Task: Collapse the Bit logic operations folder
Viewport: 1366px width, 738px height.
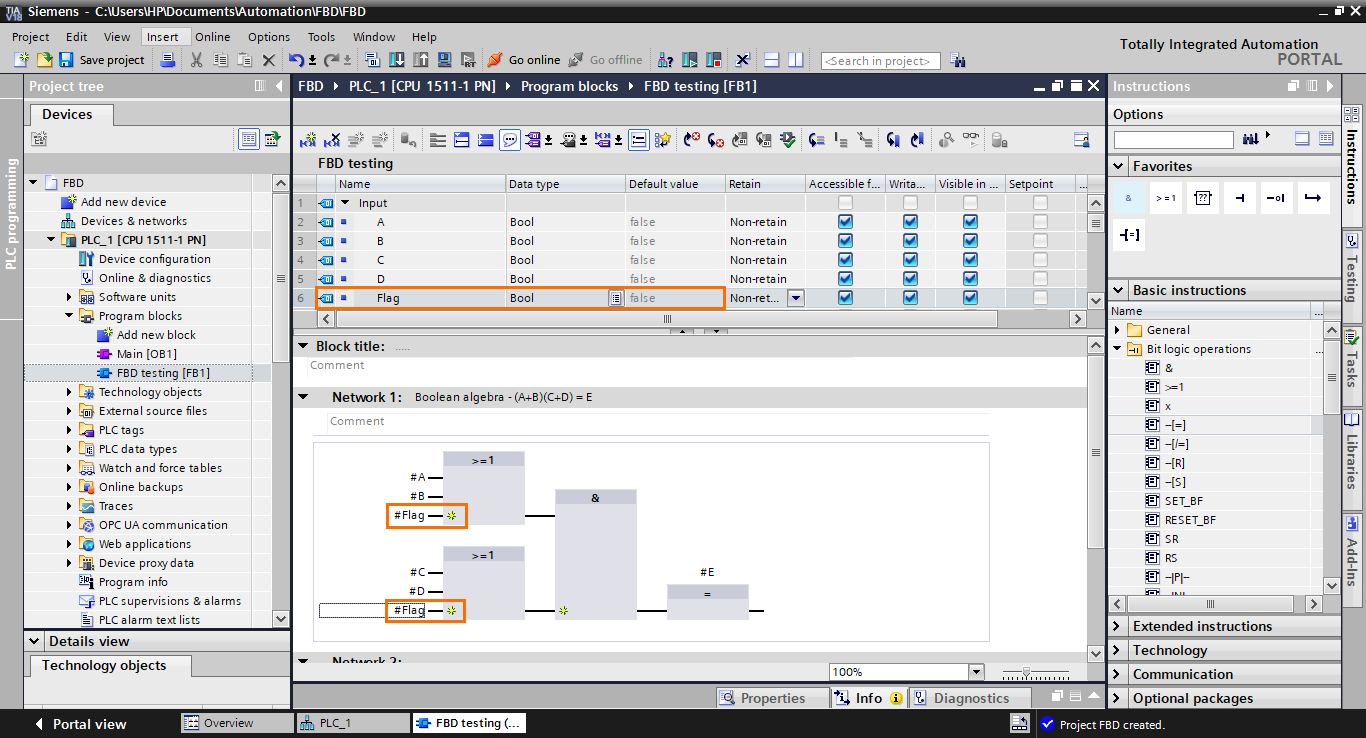Action: coord(1118,349)
